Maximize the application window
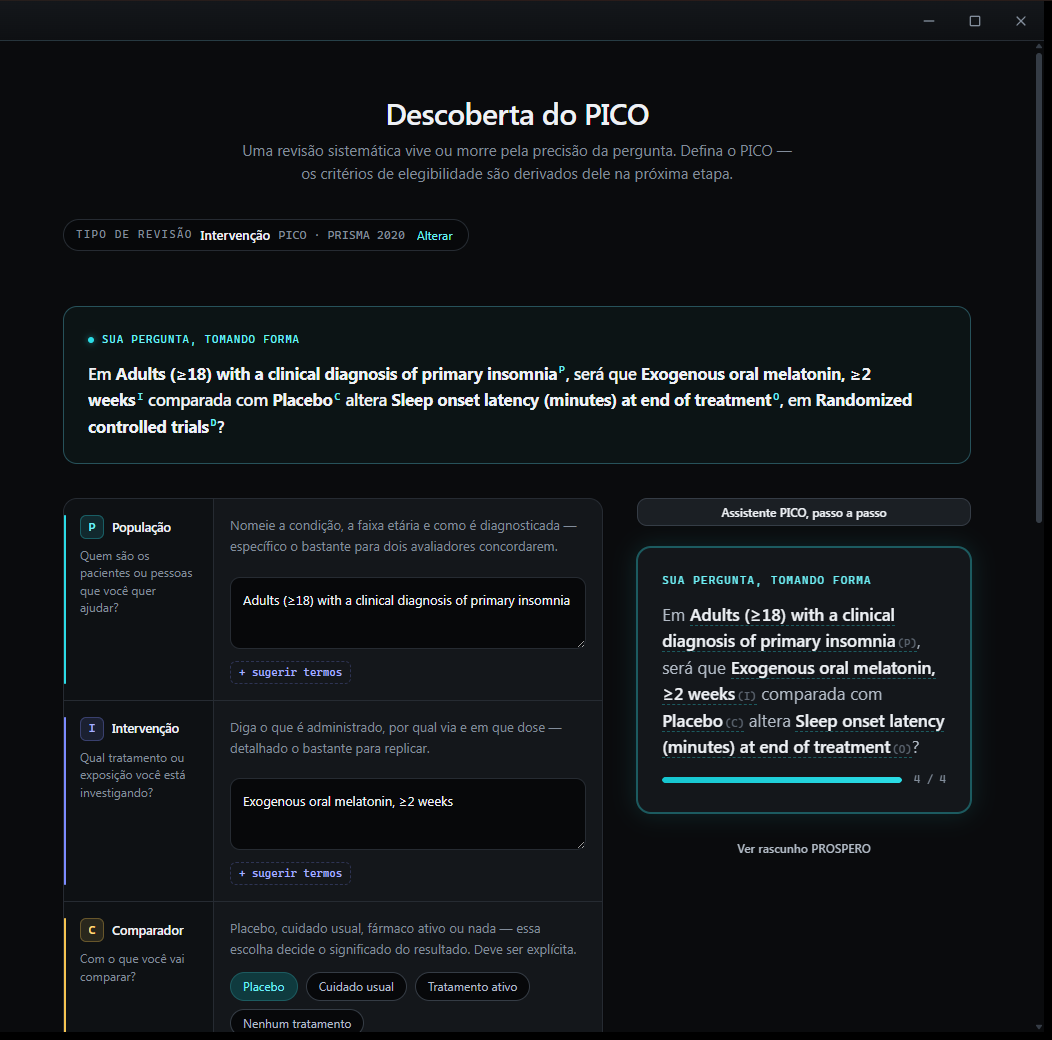1052x1040 pixels. pyautogui.click(x=975, y=21)
